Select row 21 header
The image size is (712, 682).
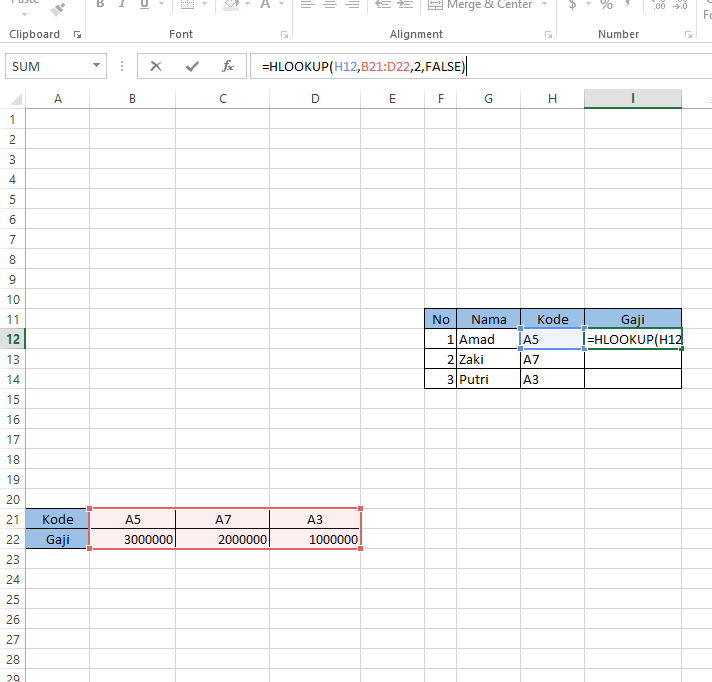tap(13, 519)
